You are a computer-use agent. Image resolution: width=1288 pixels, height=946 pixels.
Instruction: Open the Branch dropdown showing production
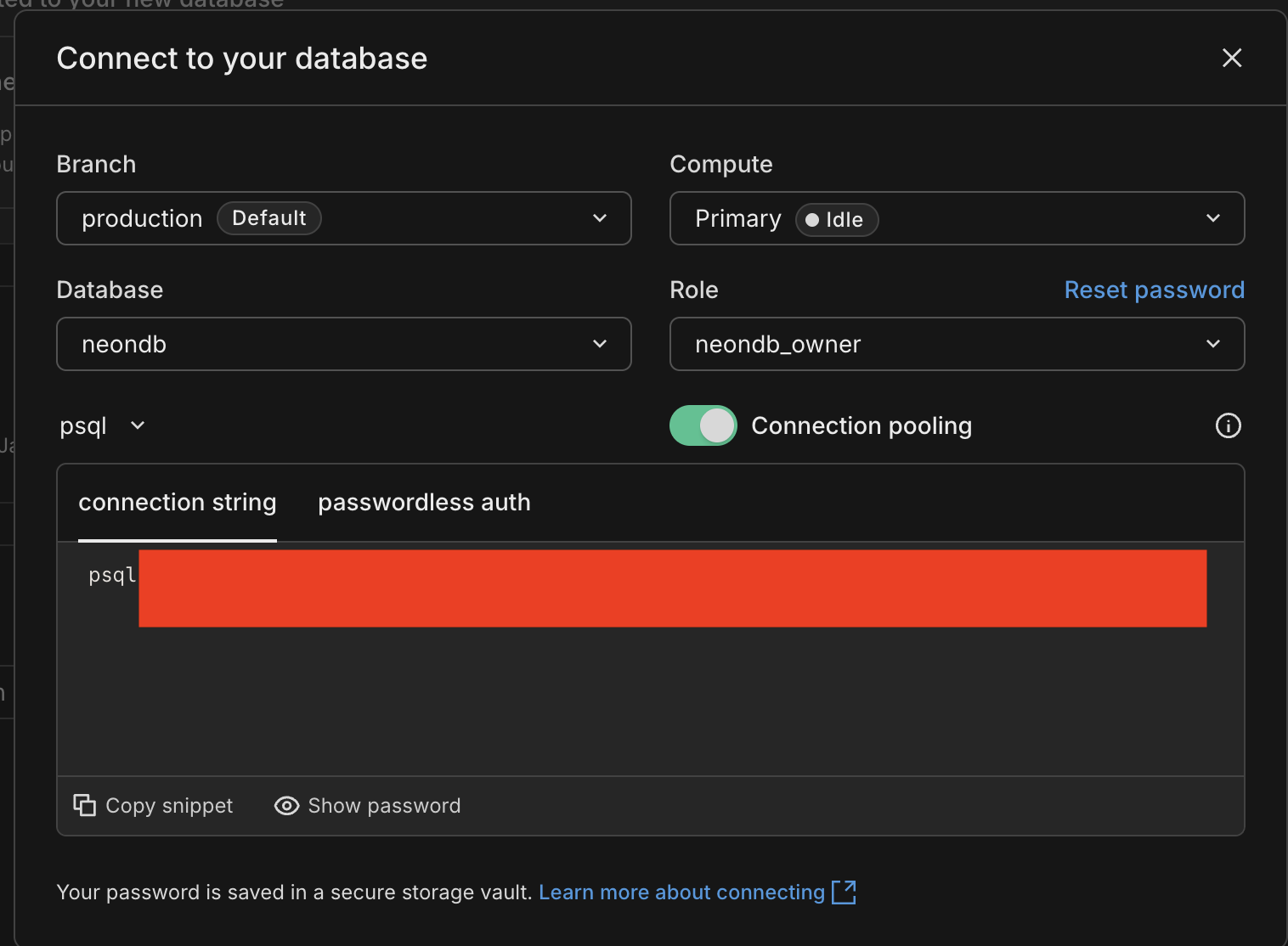[x=343, y=218]
